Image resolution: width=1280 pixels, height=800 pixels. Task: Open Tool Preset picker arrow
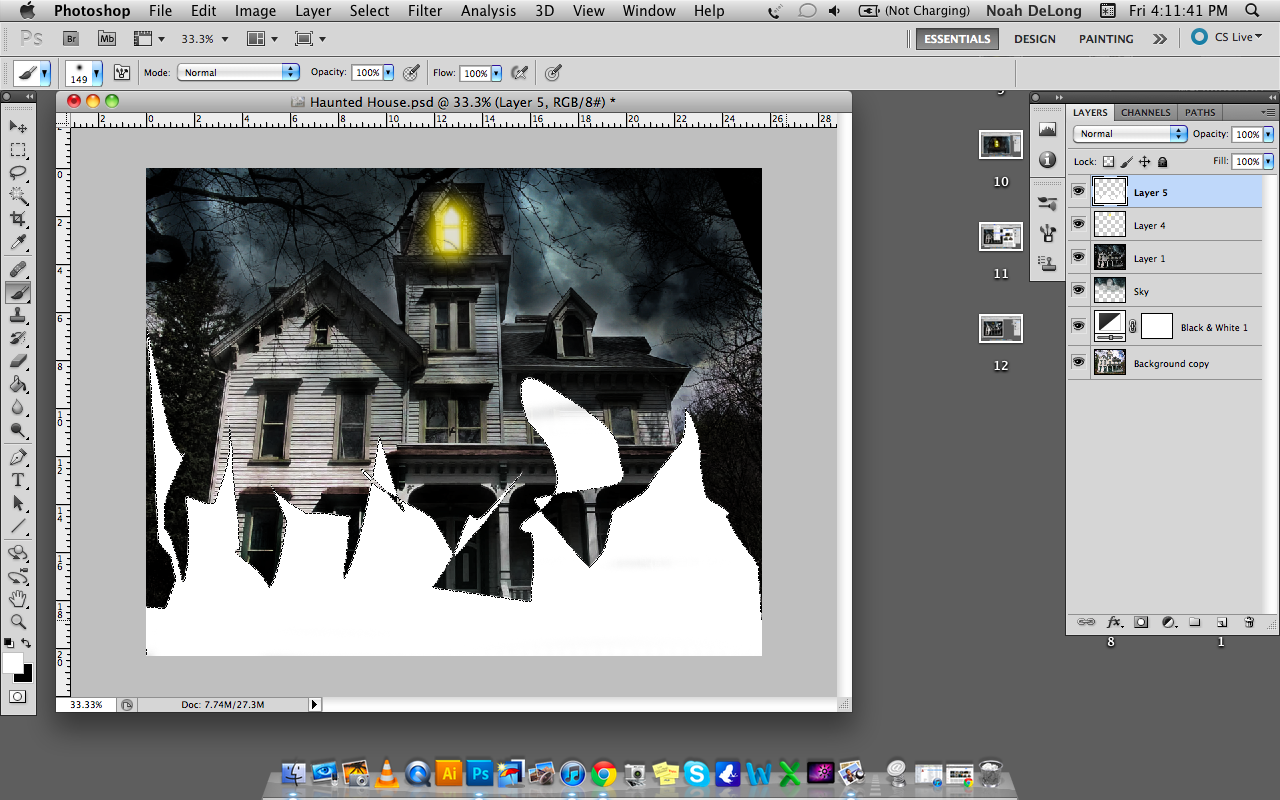[46, 73]
